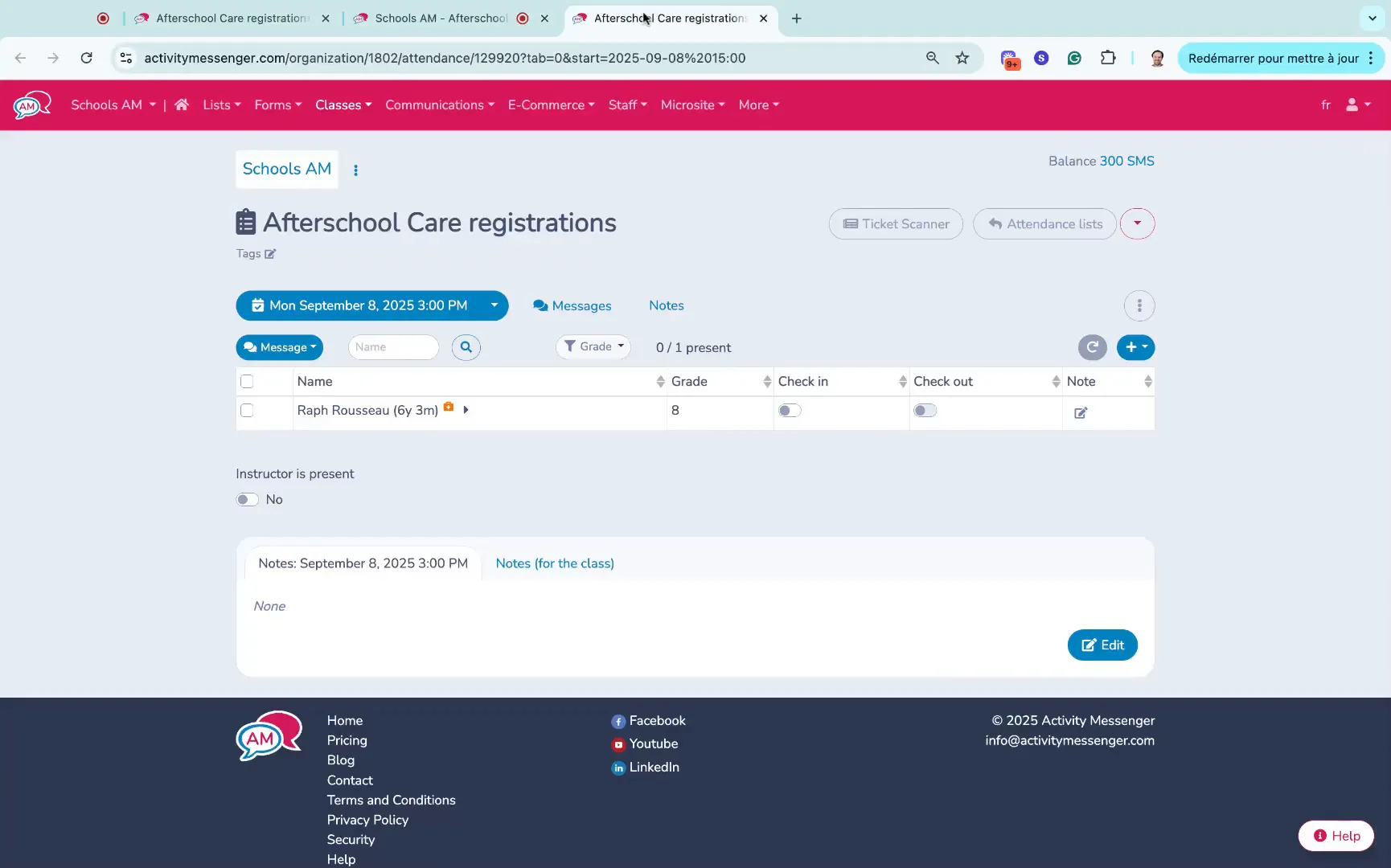Bookmark page with the star icon
1391x868 pixels.
(x=962, y=58)
